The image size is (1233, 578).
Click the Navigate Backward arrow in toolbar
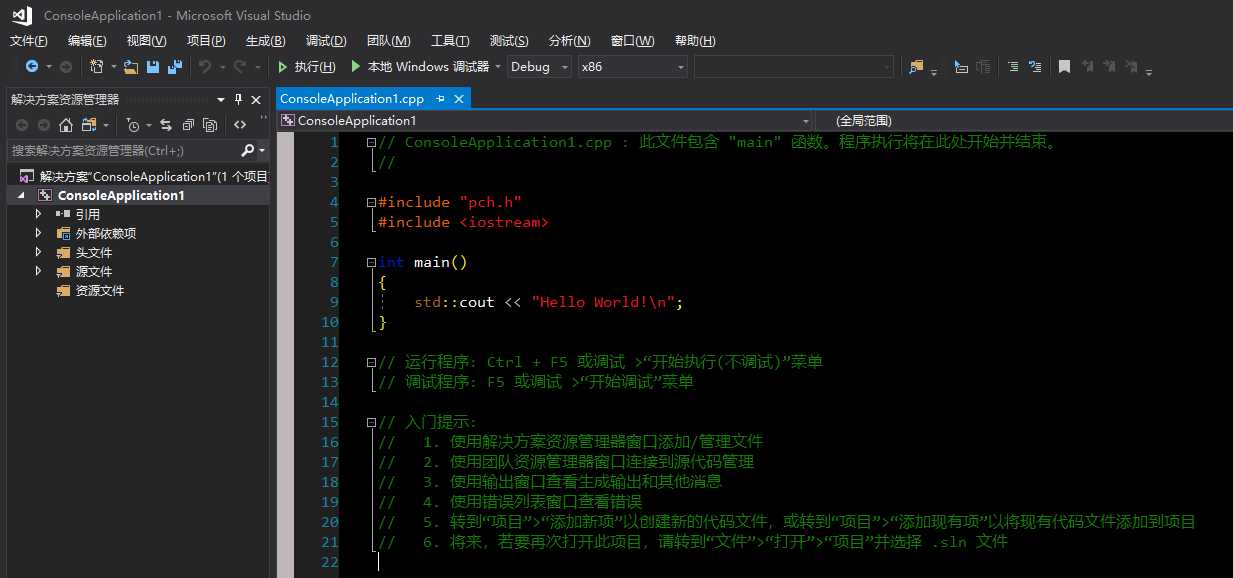32,67
